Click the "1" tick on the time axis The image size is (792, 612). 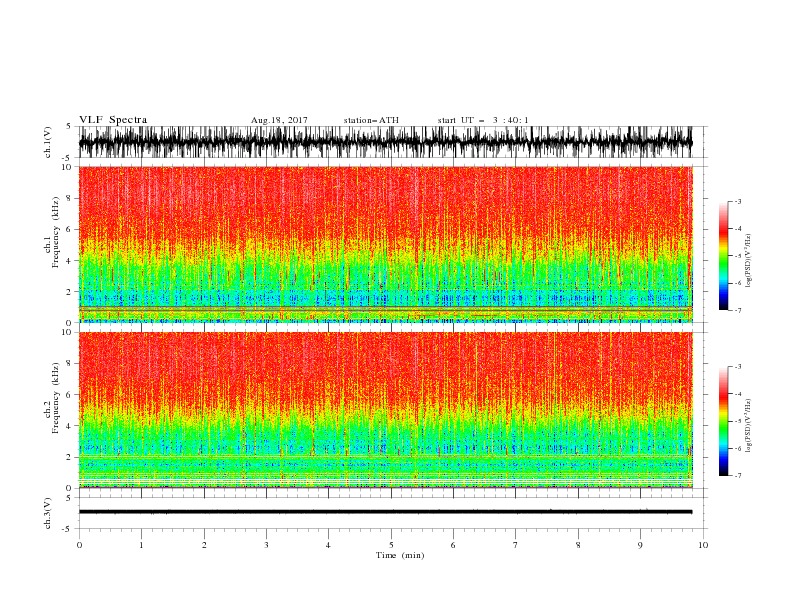pos(142,545)
